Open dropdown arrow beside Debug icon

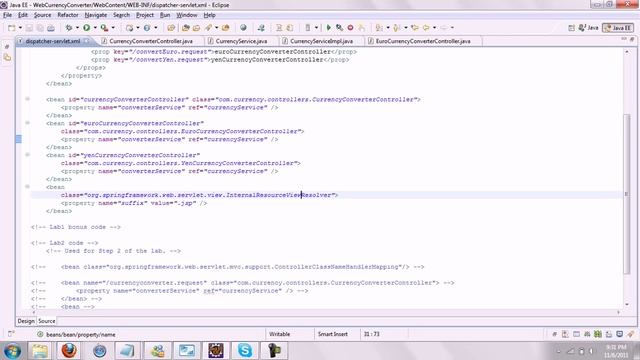click(x=77, y=28)
